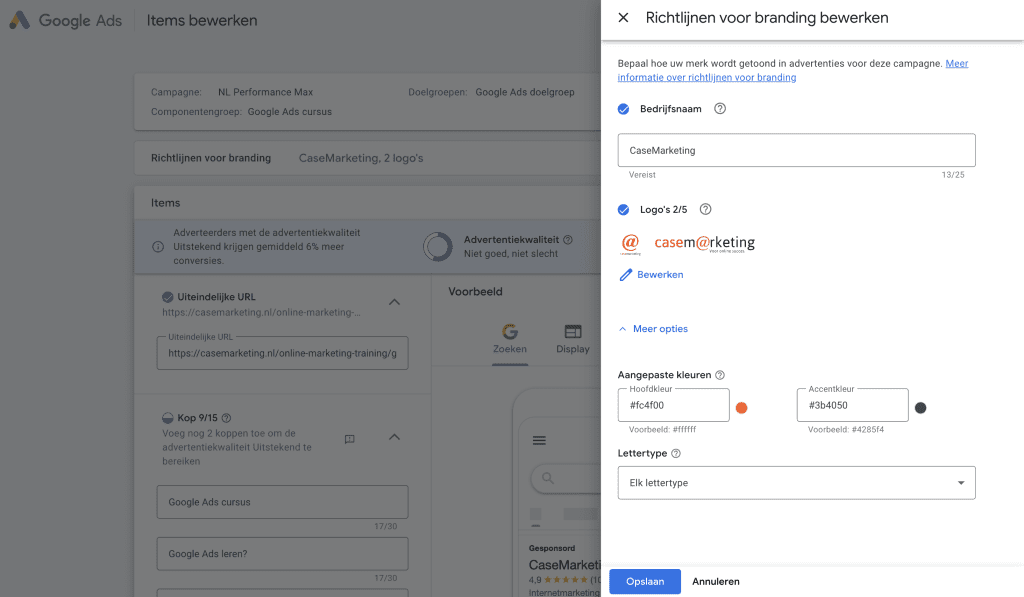Click the Google Ads logo icon
This screenshot has width=1024, height=597.
[x=20, y=20]
